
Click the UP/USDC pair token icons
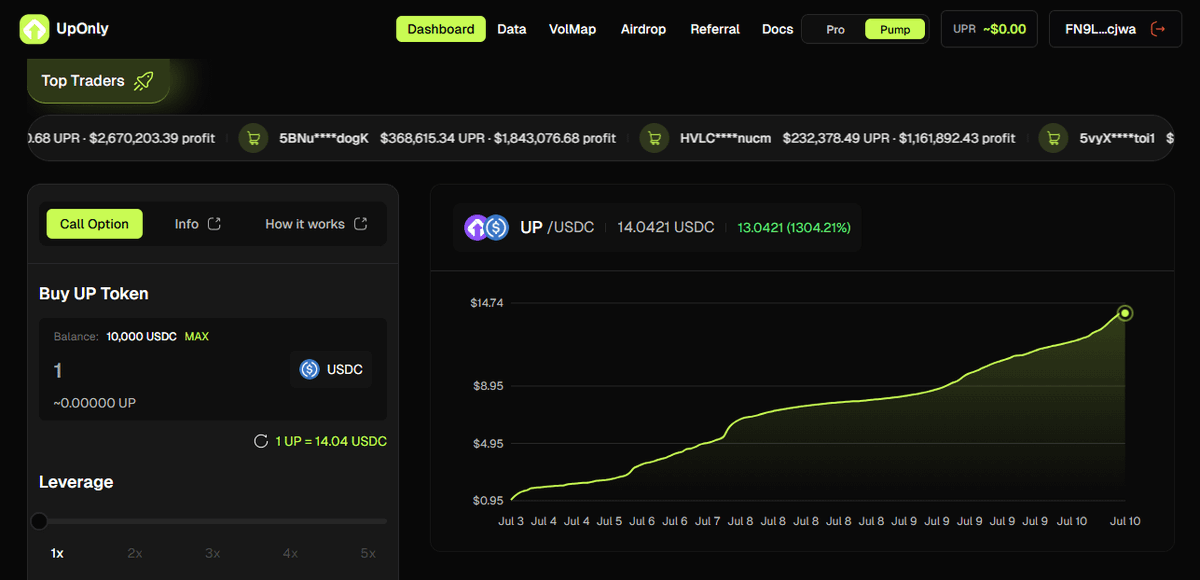(486, 228)
